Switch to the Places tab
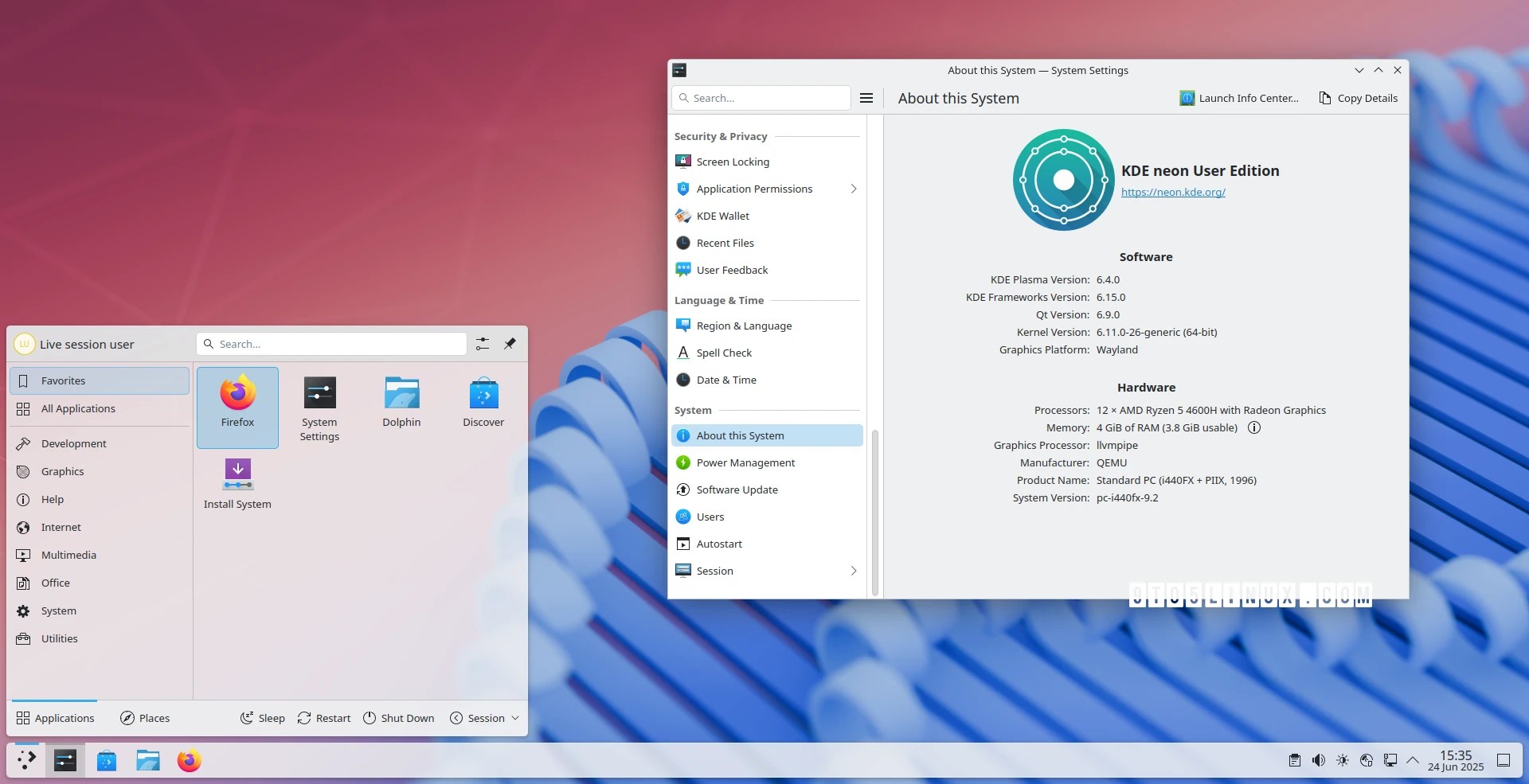The image size is (1529, 784). (145, 718)
